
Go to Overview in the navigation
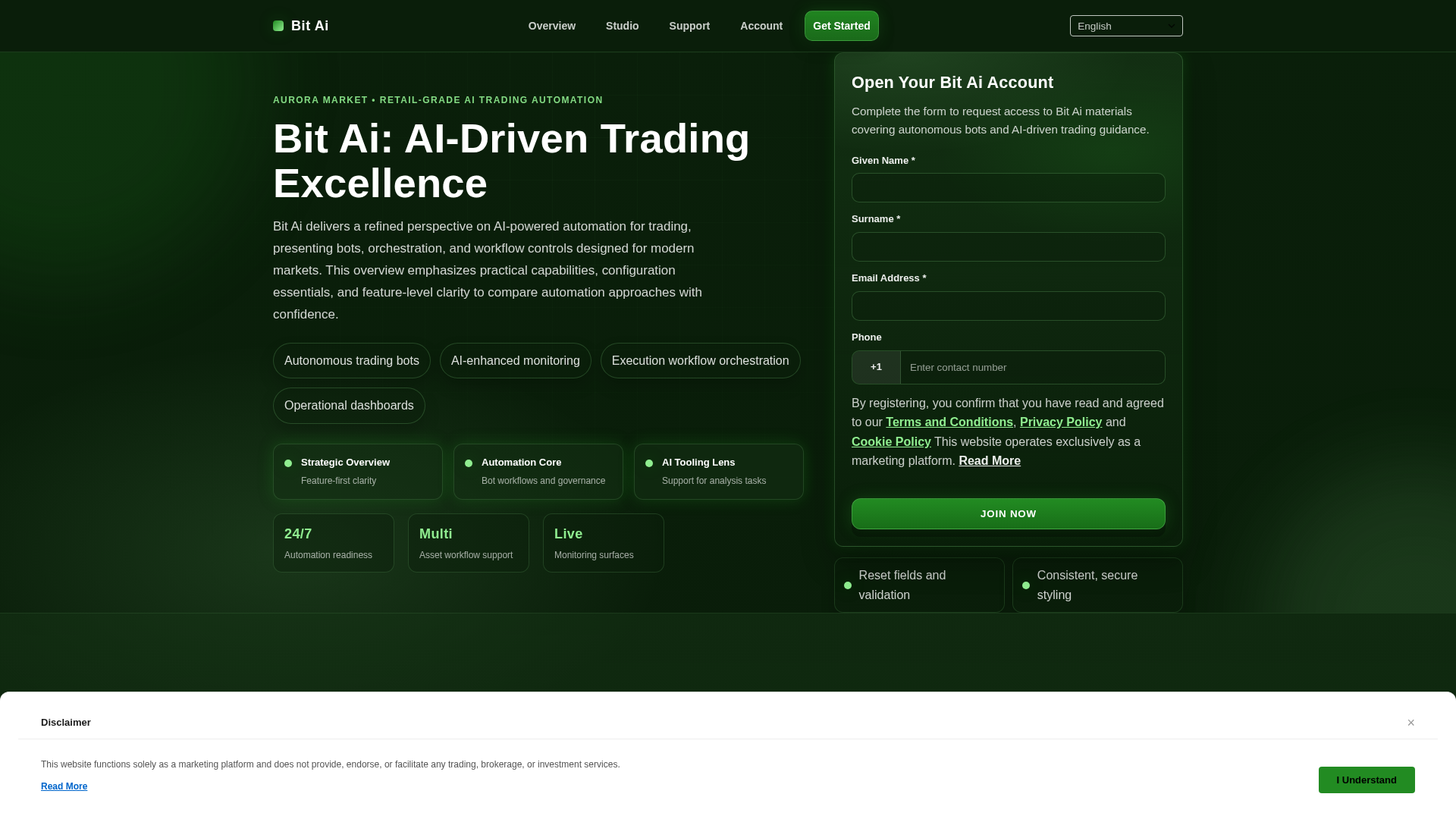(552, 26)
